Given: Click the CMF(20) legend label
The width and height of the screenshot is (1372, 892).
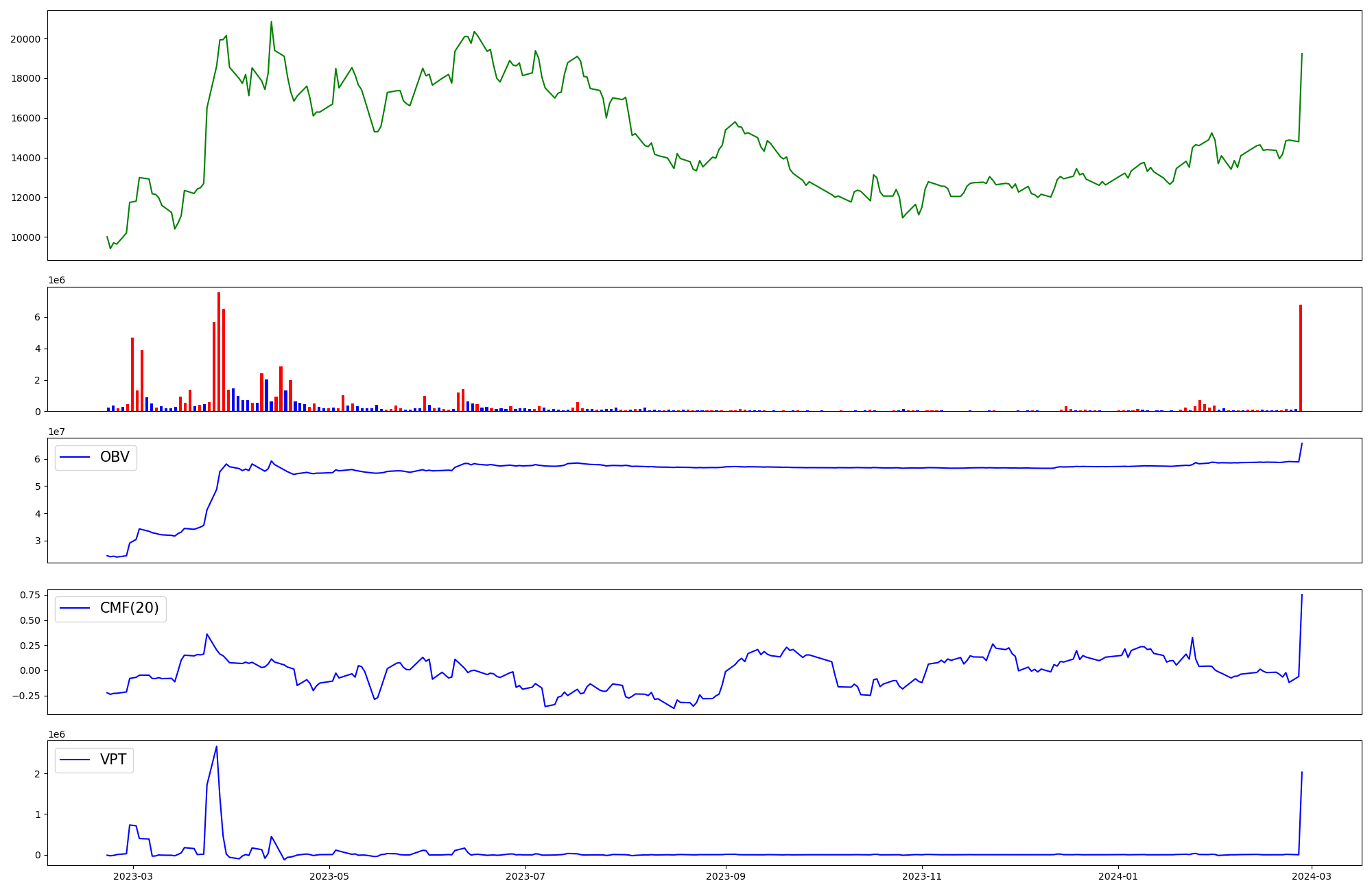Looking at the screenshot, I should point(129,609).
